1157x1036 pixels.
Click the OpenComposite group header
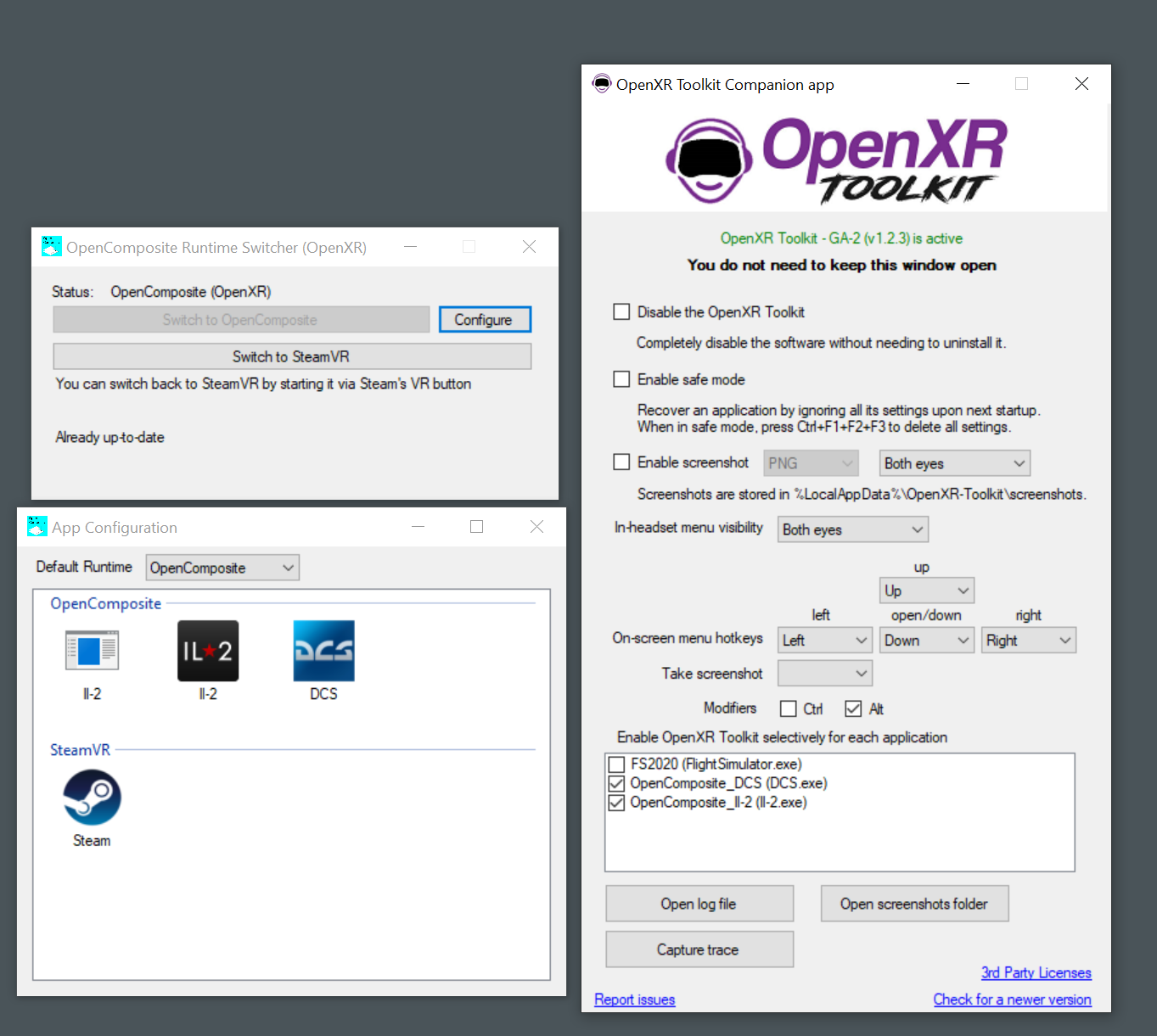point(105,603)
